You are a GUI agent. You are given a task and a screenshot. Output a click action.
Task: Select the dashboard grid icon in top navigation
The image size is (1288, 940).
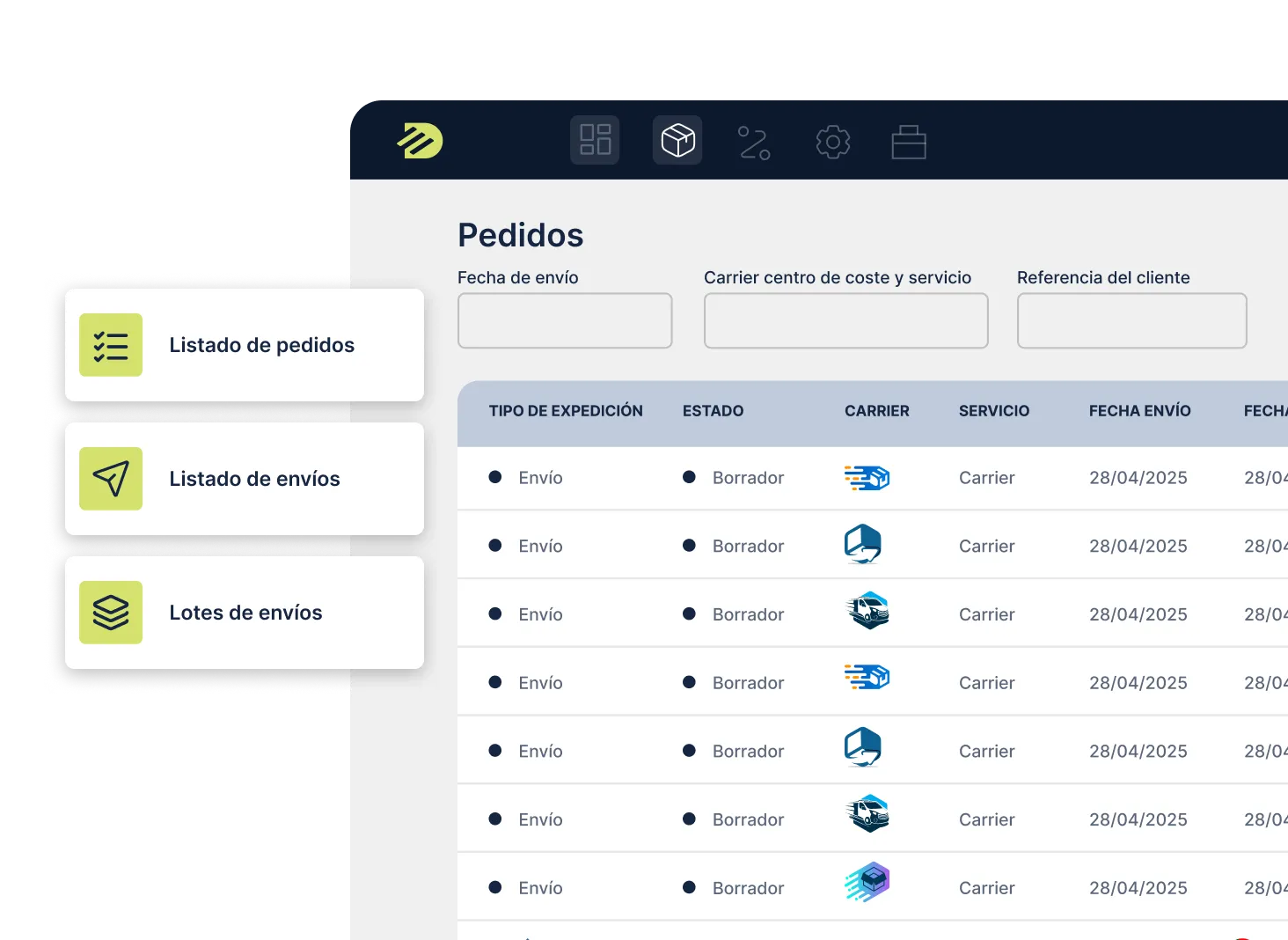click(595, 140)
